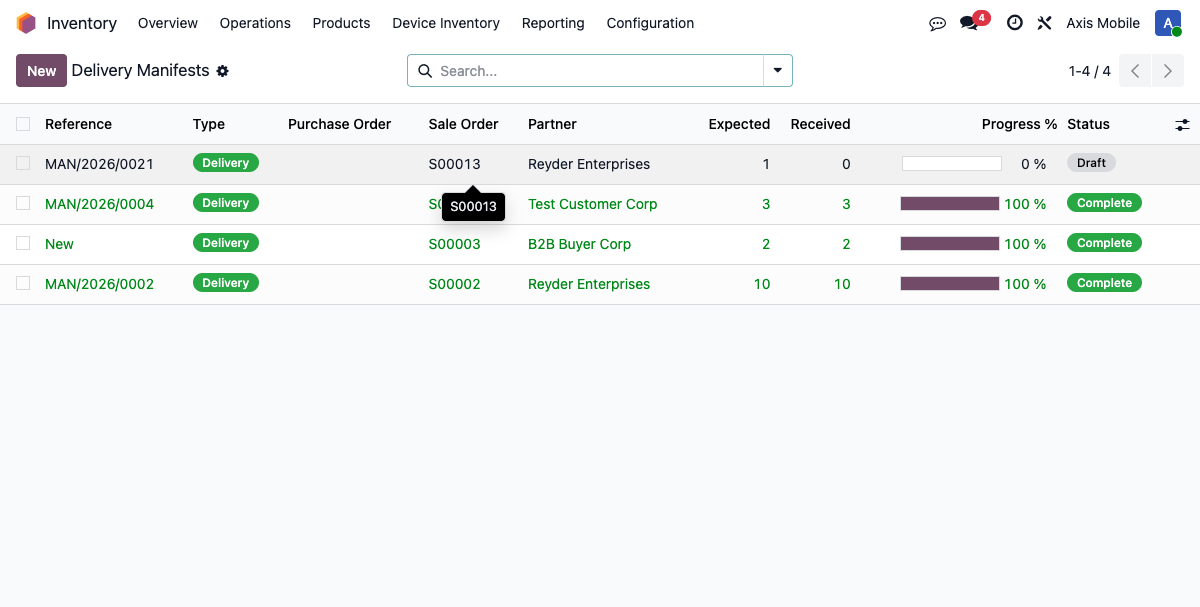Open the Configuration menu
1200x607 pixels.
(650, 23)
